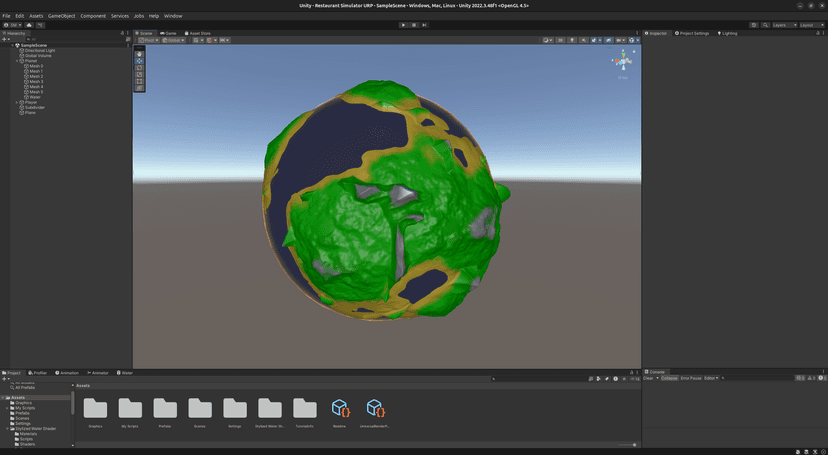Open the Scene draw mode dropdown

point(548,40)
